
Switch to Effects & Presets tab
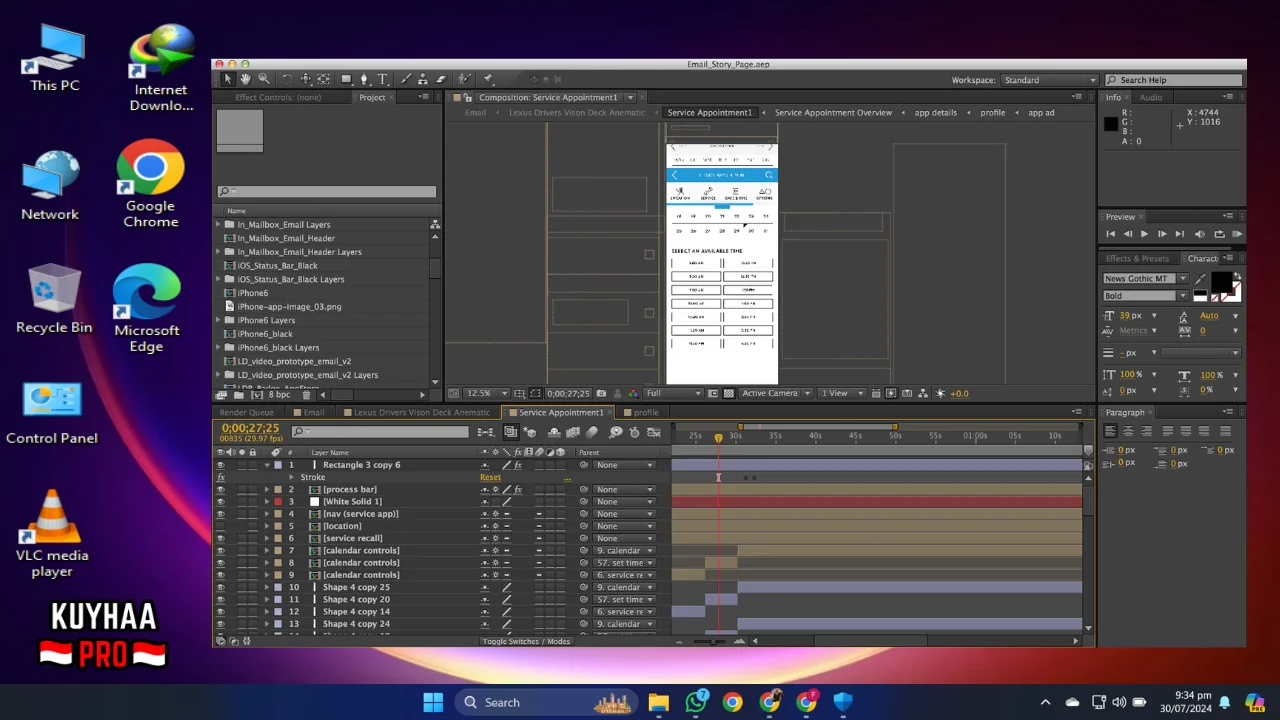pyautogui.click(x=1137, y=258)
